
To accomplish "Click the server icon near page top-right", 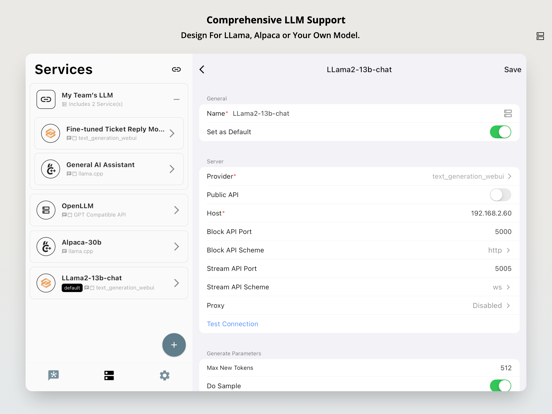I will (540, 36).
